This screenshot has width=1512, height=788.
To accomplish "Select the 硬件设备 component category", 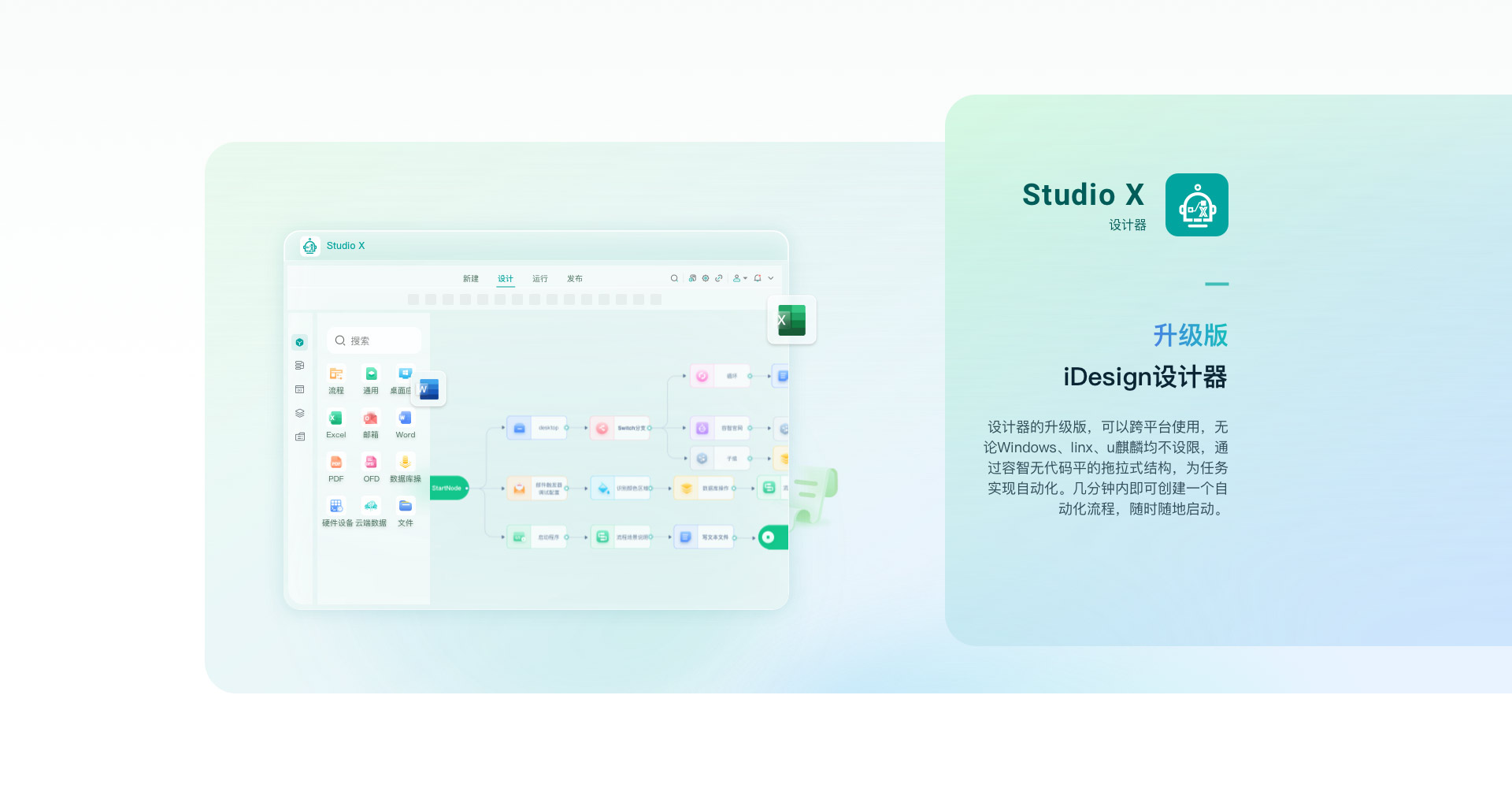I will (337, 512).
